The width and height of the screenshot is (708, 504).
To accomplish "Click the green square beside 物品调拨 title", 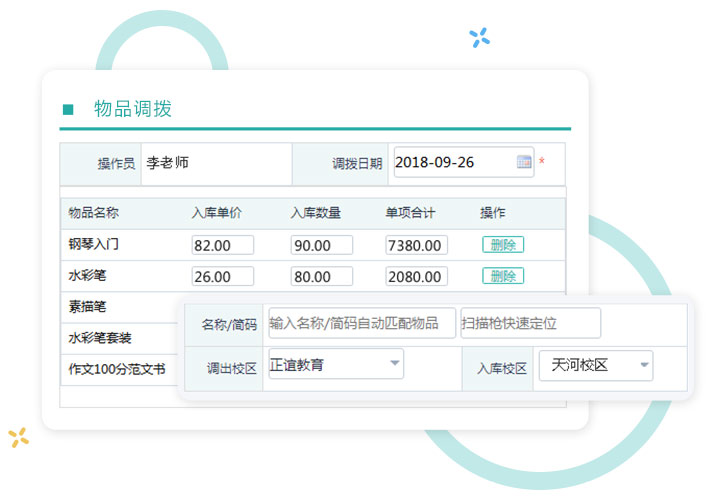I will [x=68, y=110].
